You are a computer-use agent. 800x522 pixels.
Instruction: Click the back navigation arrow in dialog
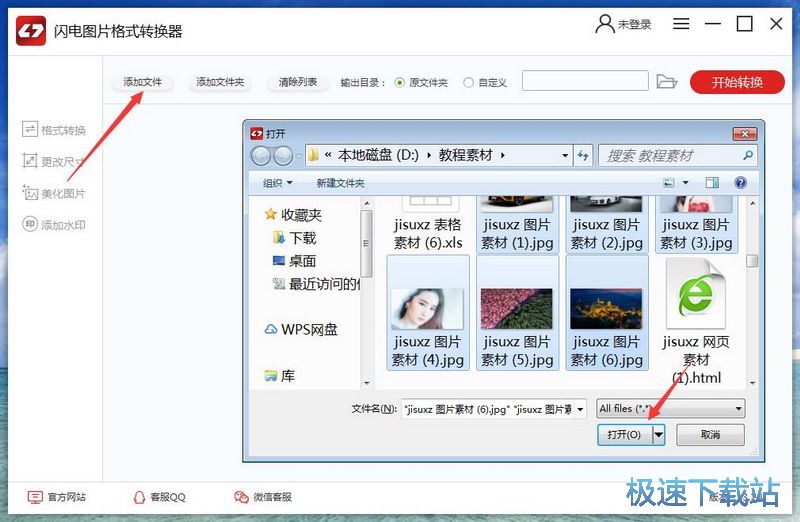(261, 156)
